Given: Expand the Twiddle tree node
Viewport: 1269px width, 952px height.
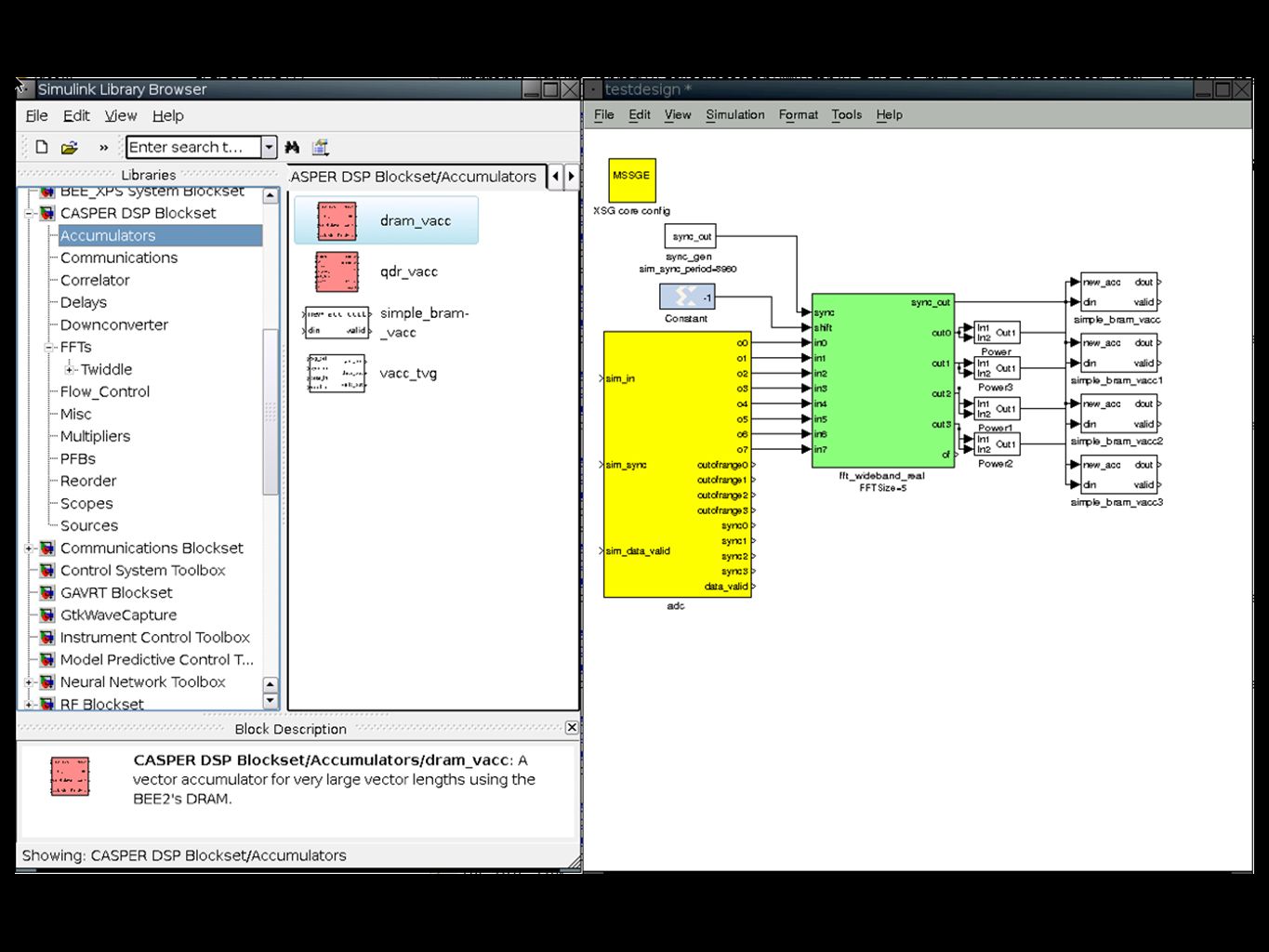Looking at the screenshot, I should [x=69, y=369].
